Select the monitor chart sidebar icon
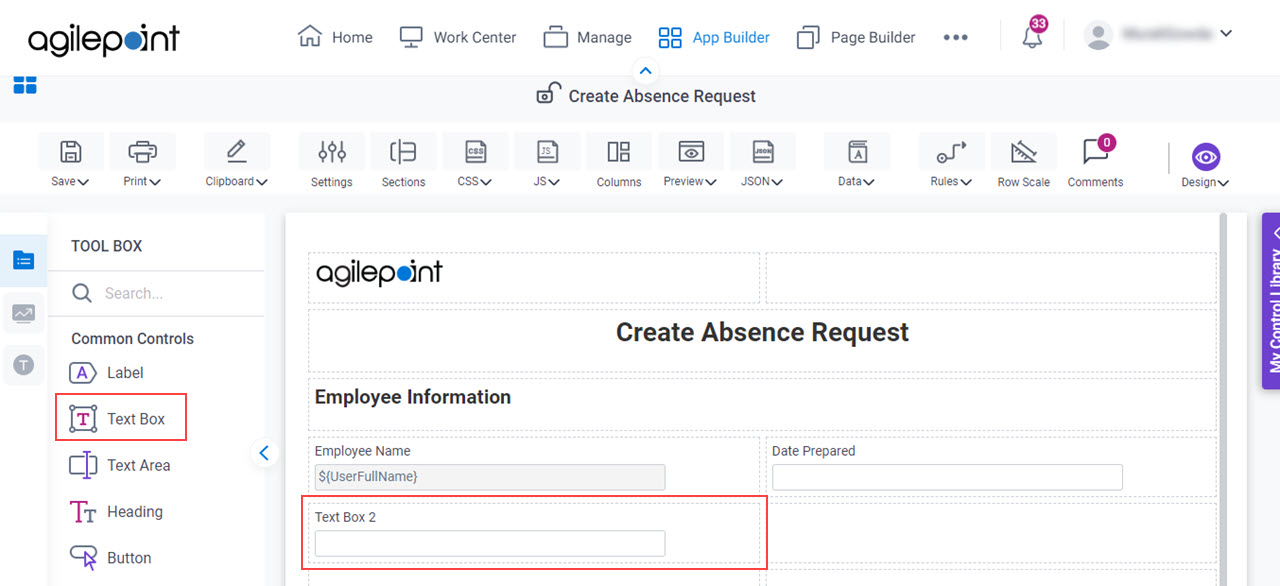The height and width of the screenshot is (586, 1280). [24, 313]
